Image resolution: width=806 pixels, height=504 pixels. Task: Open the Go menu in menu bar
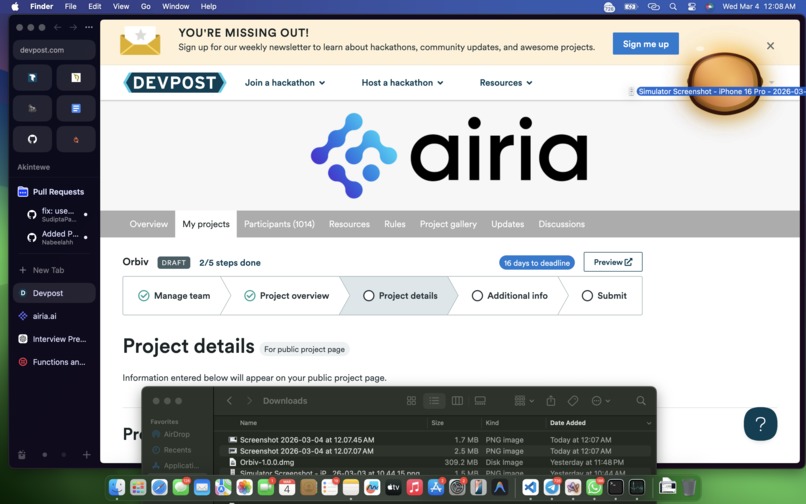click(x=145, y=6)
